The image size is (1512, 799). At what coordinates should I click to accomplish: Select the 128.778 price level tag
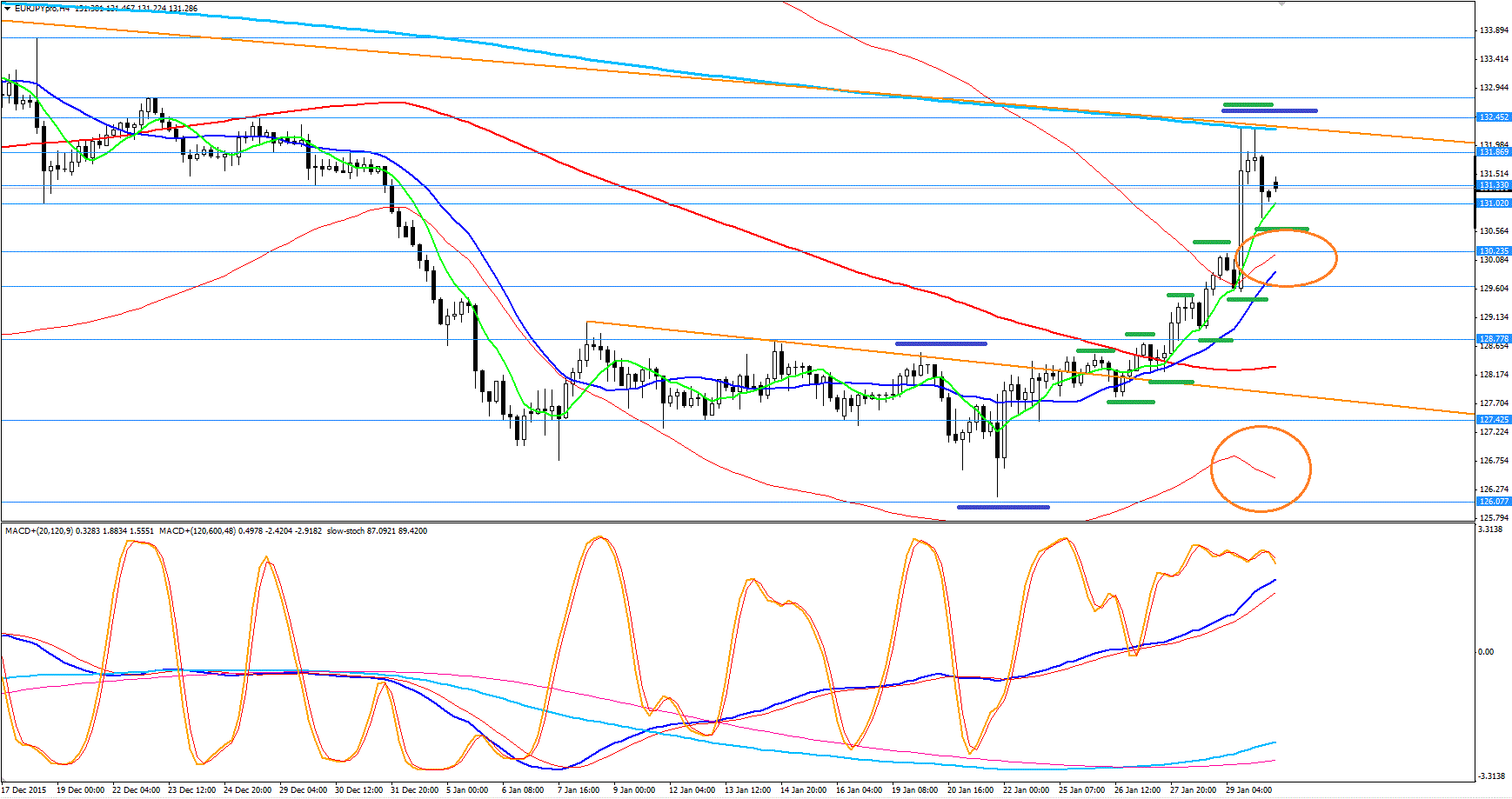(x=1494, y=339)
